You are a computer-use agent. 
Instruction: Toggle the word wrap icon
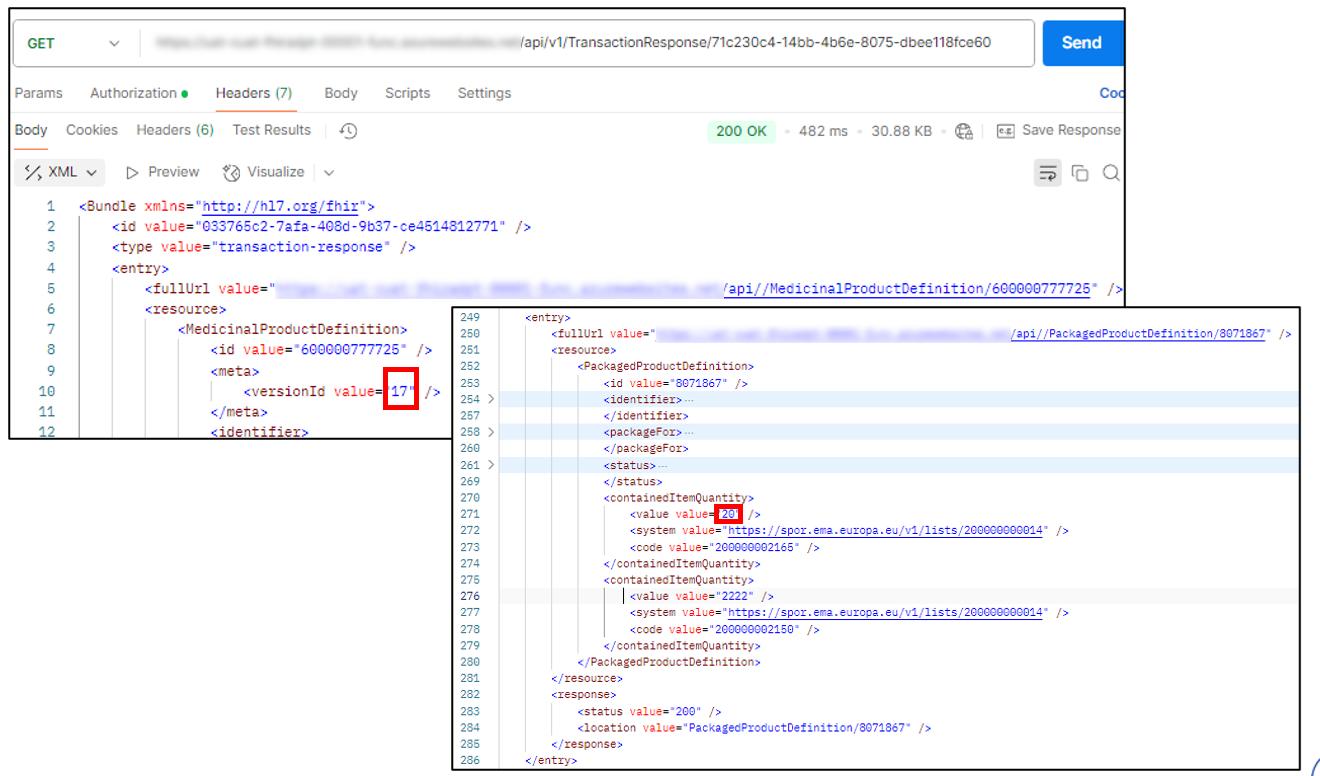pyautogui.click(x=1047, y=173)
